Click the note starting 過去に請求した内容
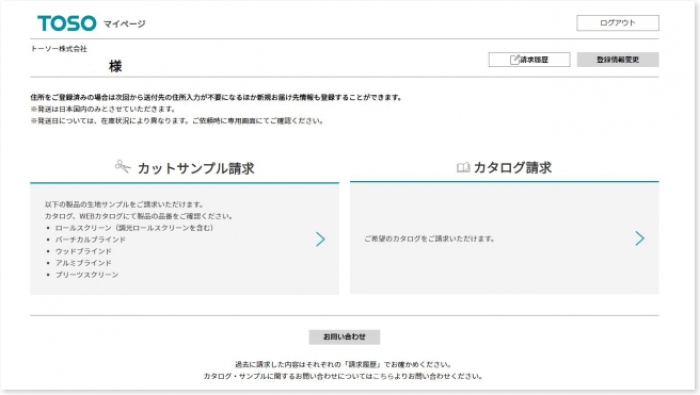The image size is (700, 395). (x=343, y=365)
